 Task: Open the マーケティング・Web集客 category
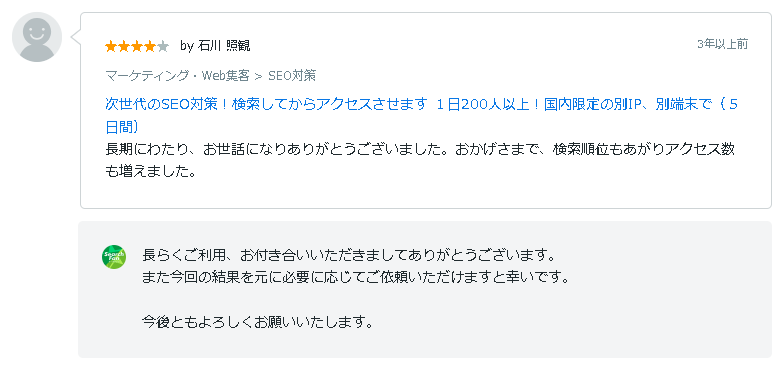coord(177,76)
